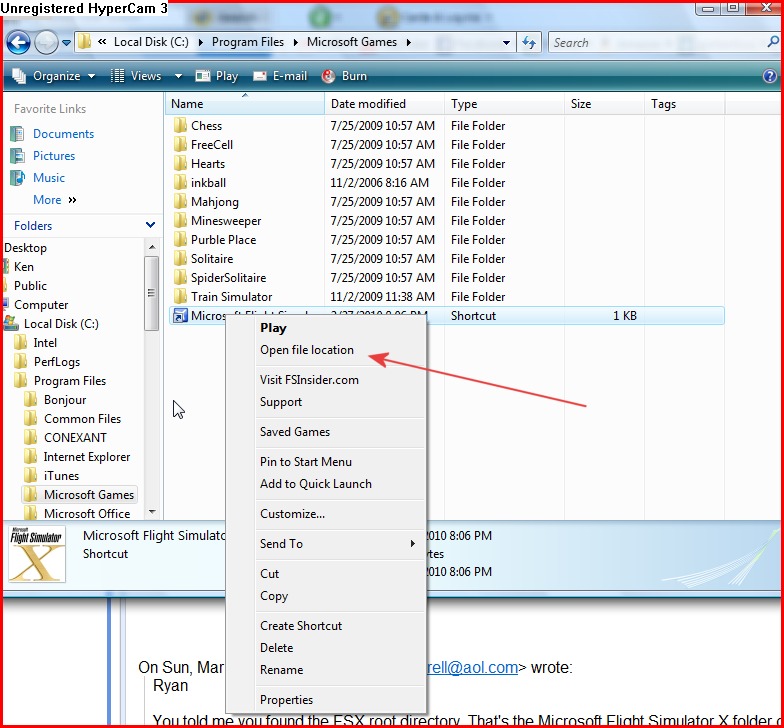Expand the Send To submenu

[411, 544]
